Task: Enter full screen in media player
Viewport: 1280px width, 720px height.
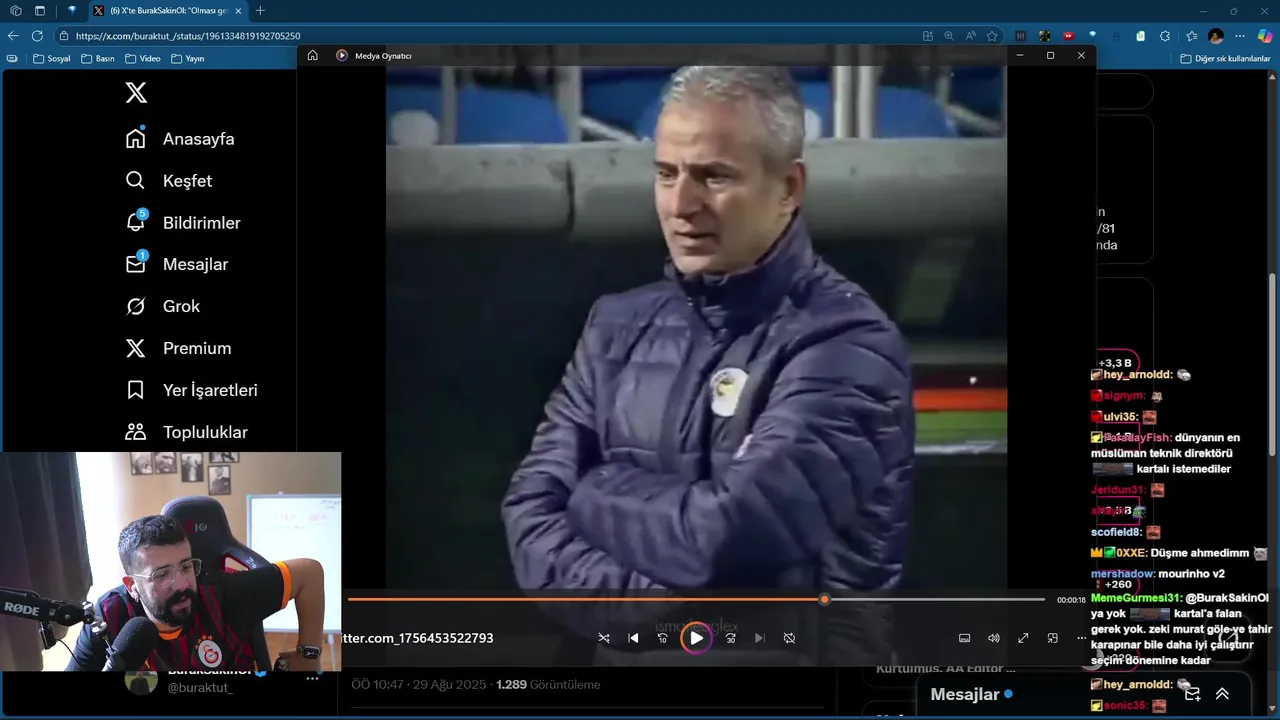Action: pyautogui.click(x=1023, y=638)
